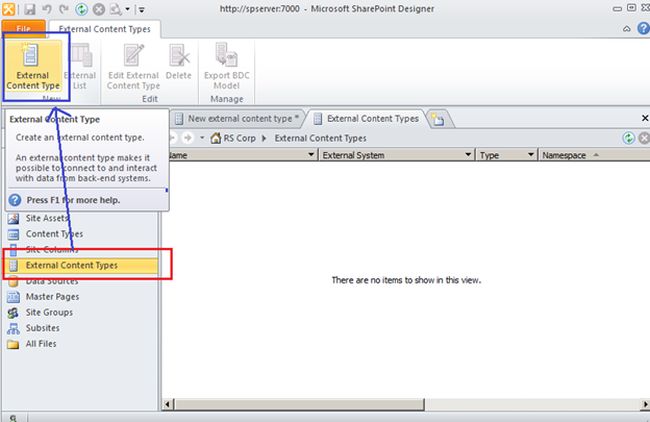The height and width of the screenshot is (422, 650).
Task: Sort by Namespace column header
Action: pyautogui.click(x=564, y=155)
